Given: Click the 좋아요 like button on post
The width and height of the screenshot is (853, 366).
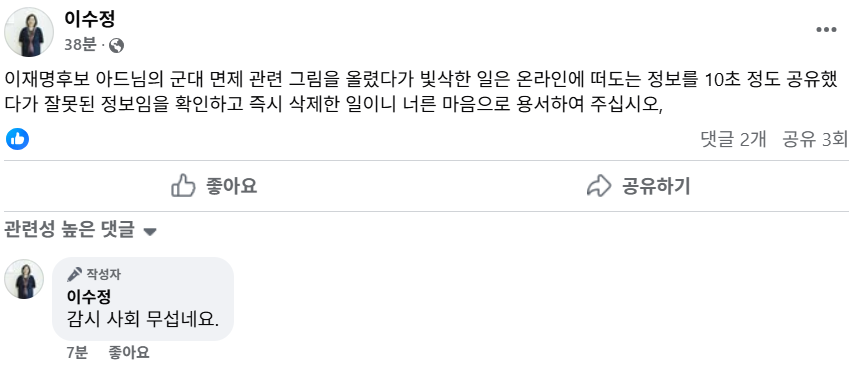Looking at the screenshot, I should click(x=214, y=186).
